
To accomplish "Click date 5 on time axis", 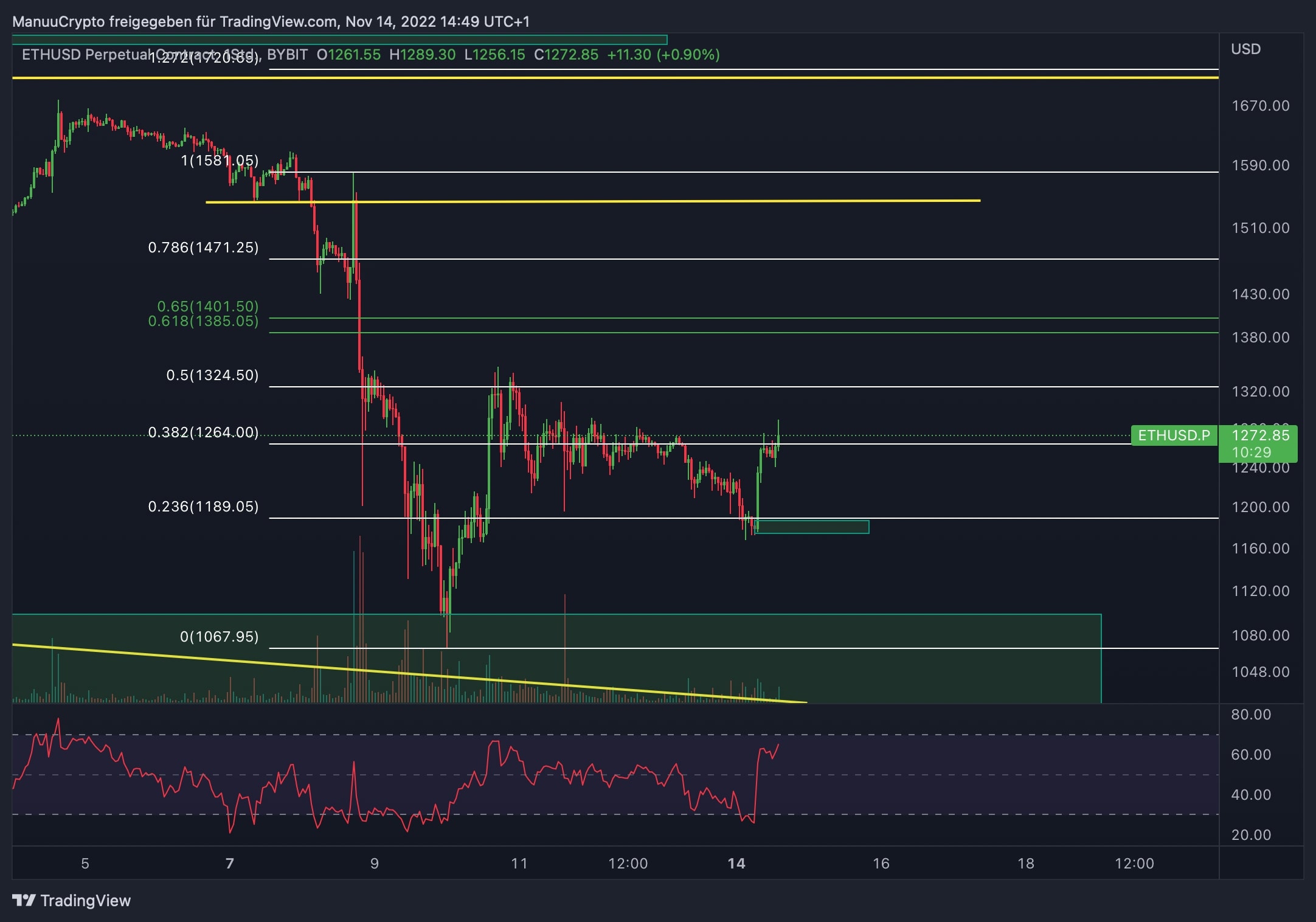I will click(x=85, y=864).
